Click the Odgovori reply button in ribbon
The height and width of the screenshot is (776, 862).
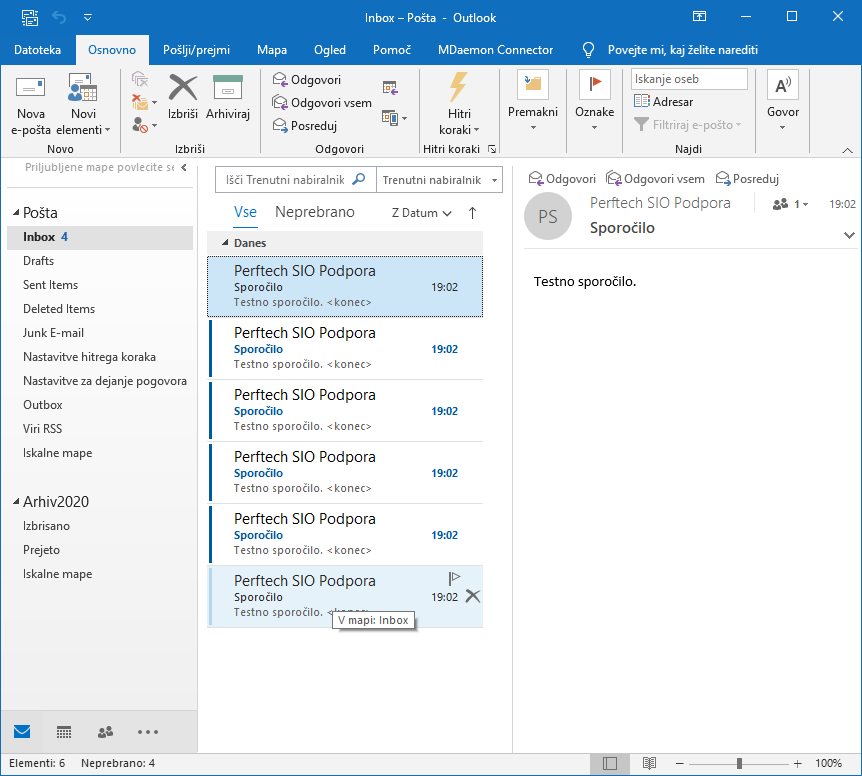coord(307,80)
